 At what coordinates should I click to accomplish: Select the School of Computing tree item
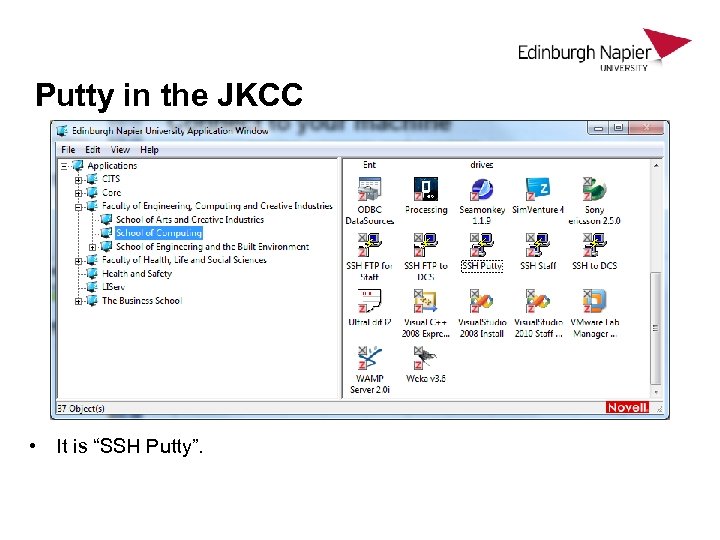(x=159, y=233)
